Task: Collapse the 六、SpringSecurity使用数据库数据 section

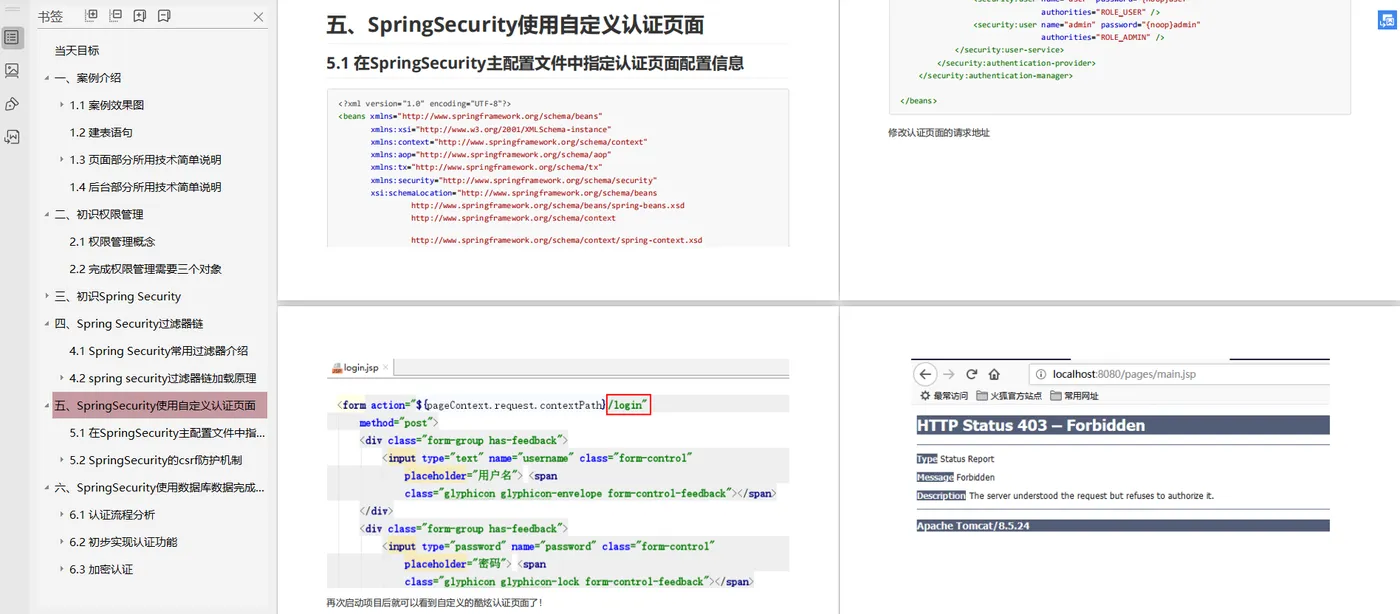Action: (x=46, y=488)
